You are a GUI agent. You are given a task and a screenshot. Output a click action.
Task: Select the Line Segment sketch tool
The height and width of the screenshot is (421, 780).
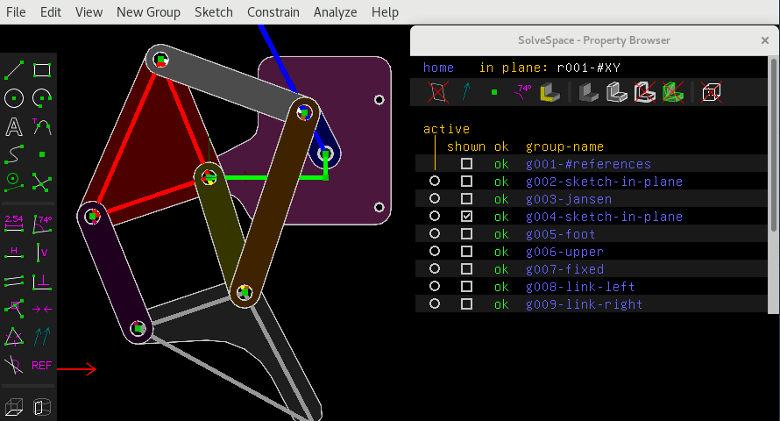(14, 71)
